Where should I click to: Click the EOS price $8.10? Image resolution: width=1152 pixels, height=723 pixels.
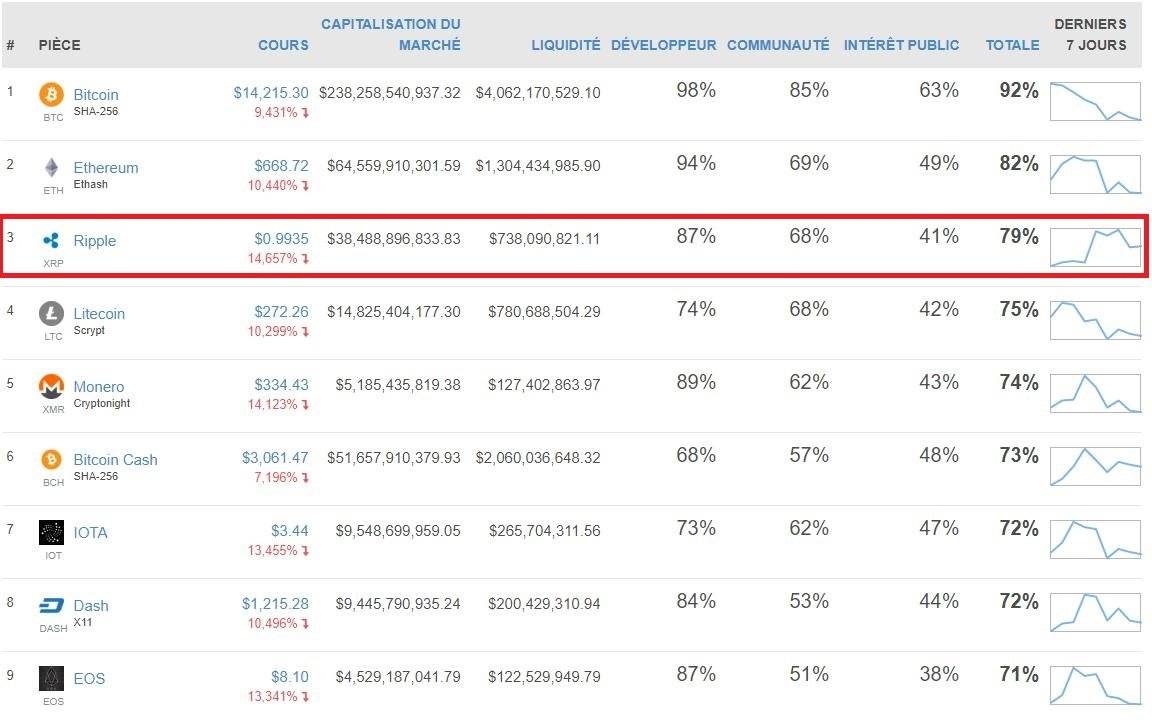tap(289, 677)
